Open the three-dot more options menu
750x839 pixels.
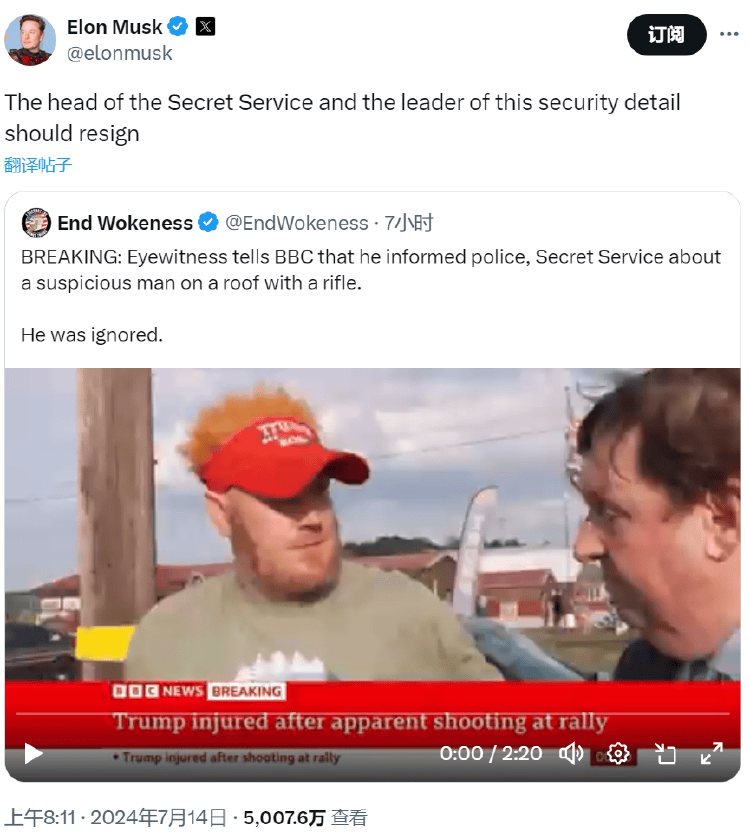[729, 34]
